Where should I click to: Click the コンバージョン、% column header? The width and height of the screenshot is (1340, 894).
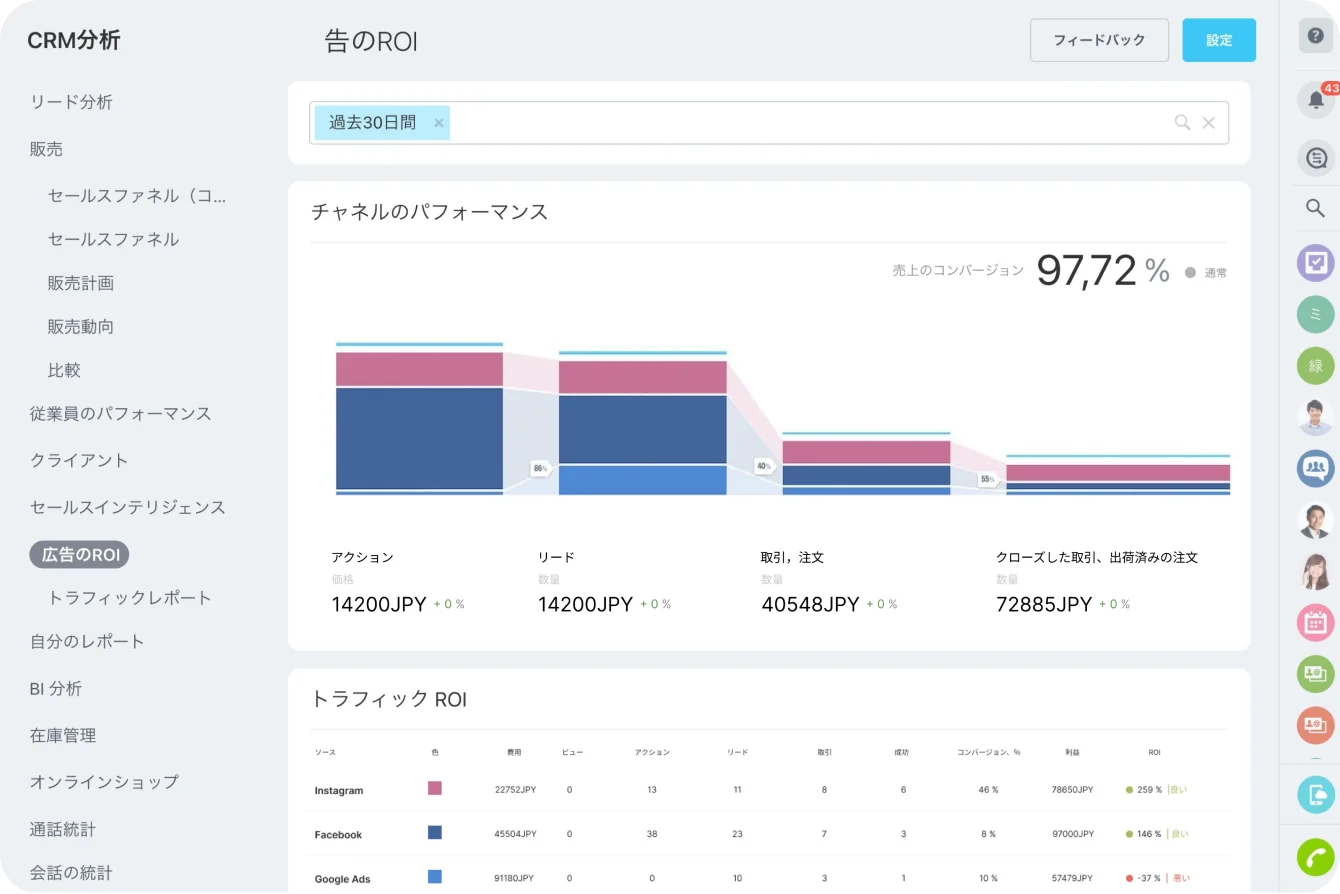pyautogui.click(x=988, y=752)
